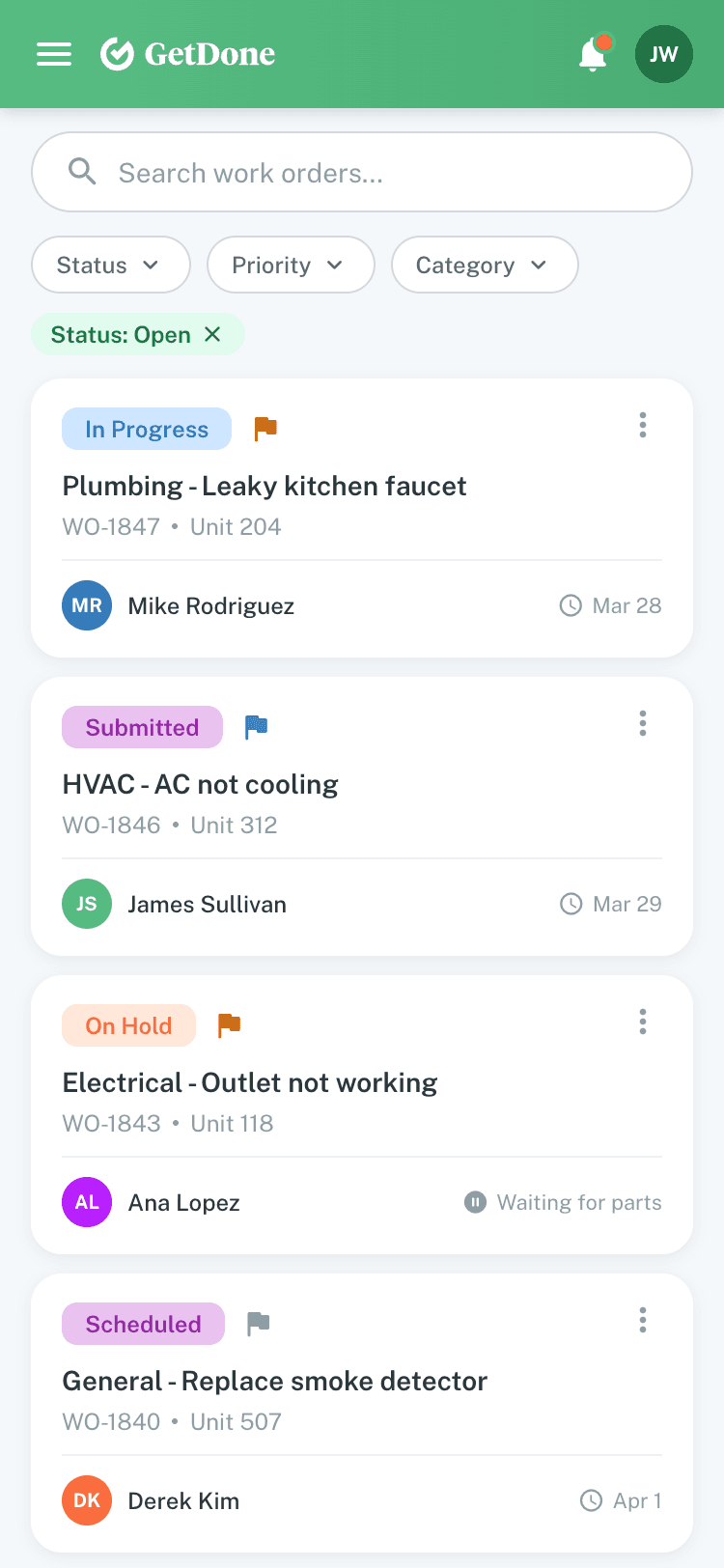Open the hamburger menu

[x=54, y=54]
